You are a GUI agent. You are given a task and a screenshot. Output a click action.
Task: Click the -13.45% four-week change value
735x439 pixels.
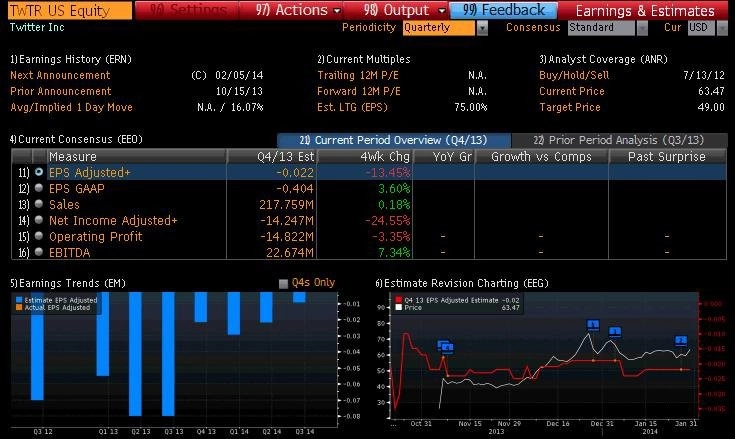[388, 172]
